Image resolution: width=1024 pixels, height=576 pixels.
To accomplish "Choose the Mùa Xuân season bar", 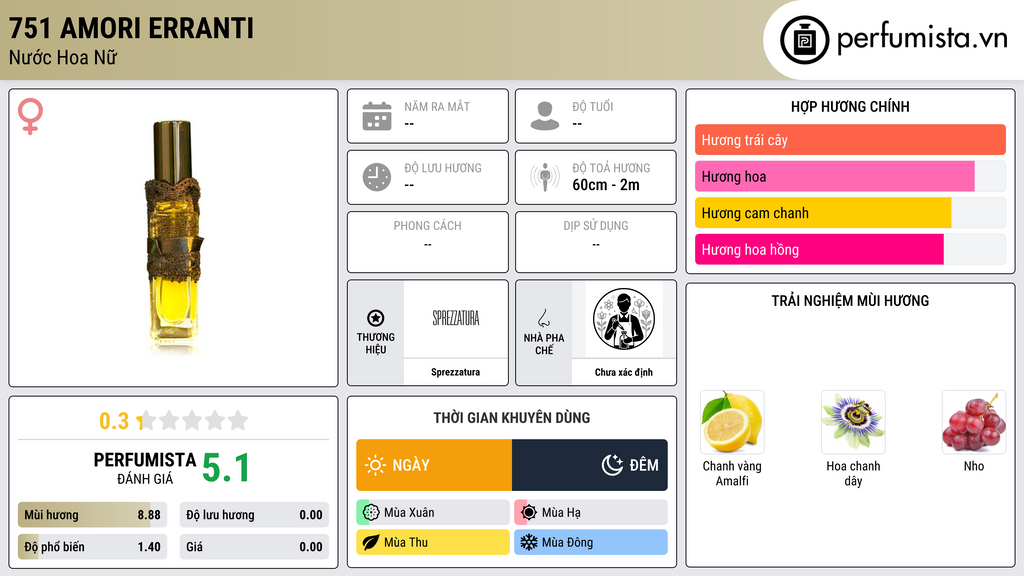I will pos(433,513).
